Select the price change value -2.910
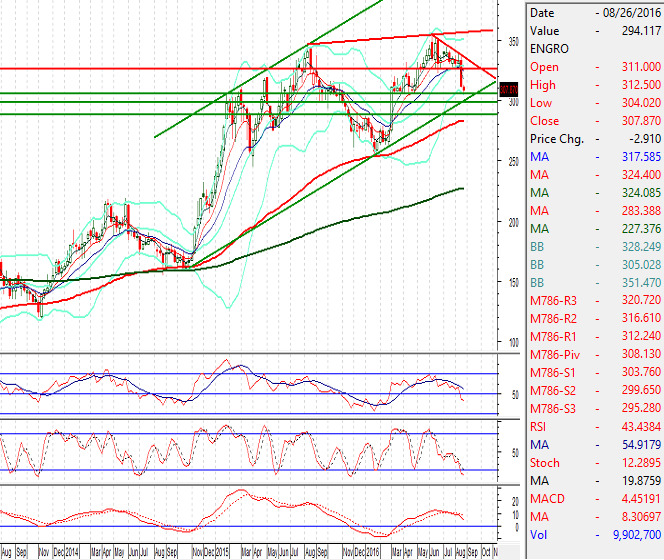The image size is (664, 560). [x=646, y=139]
